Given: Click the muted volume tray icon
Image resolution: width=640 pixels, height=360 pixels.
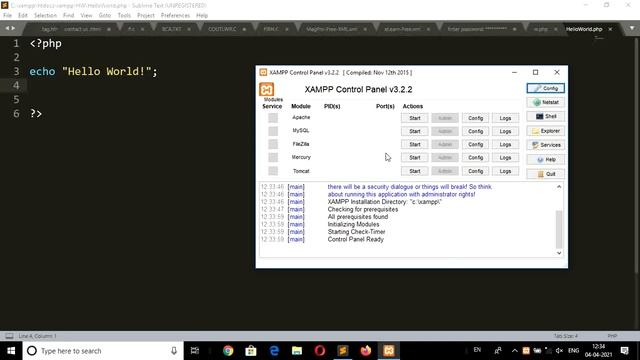Looking at the screenshot, I should tap(560, 351).
